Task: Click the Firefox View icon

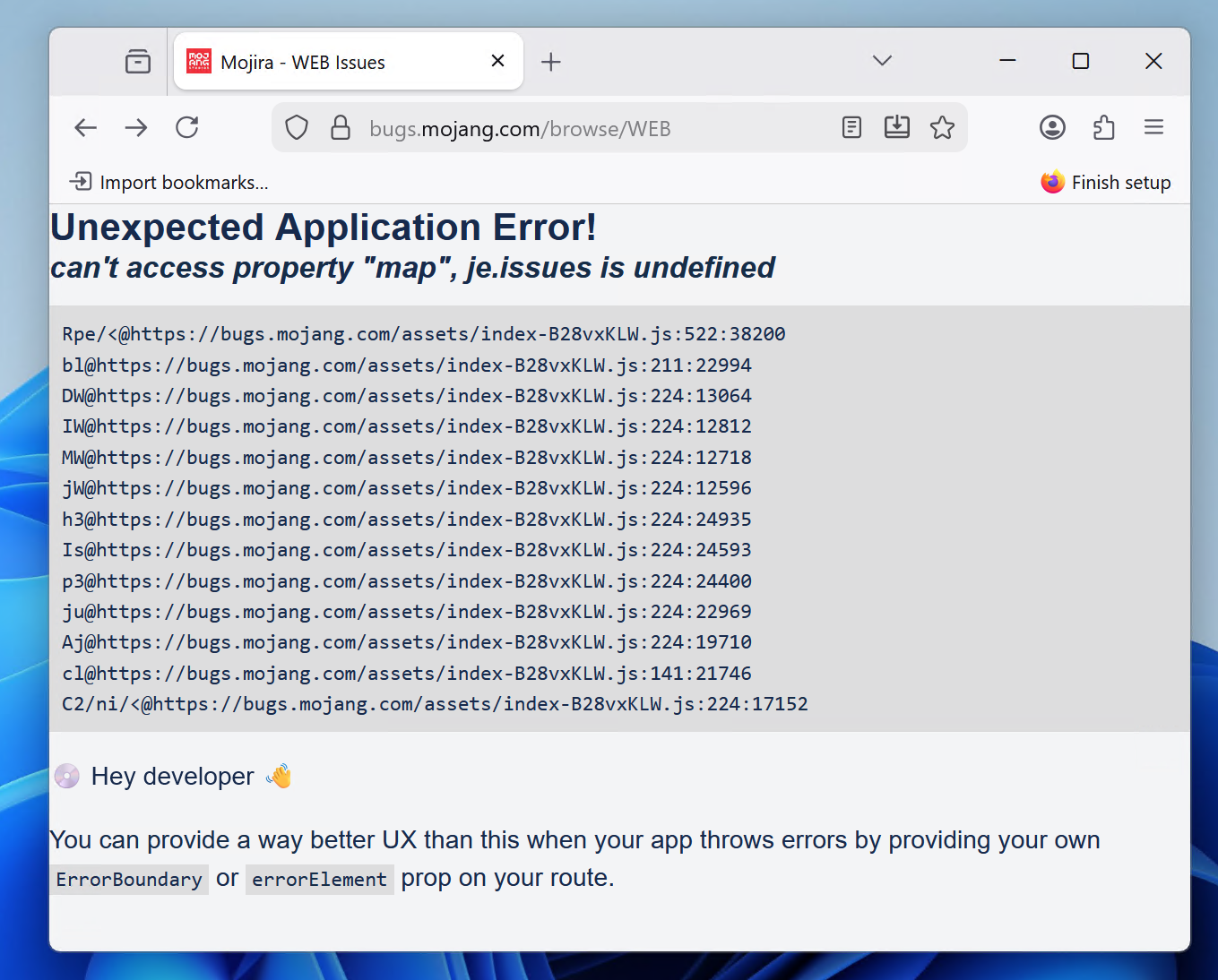Action: (138, 61)
